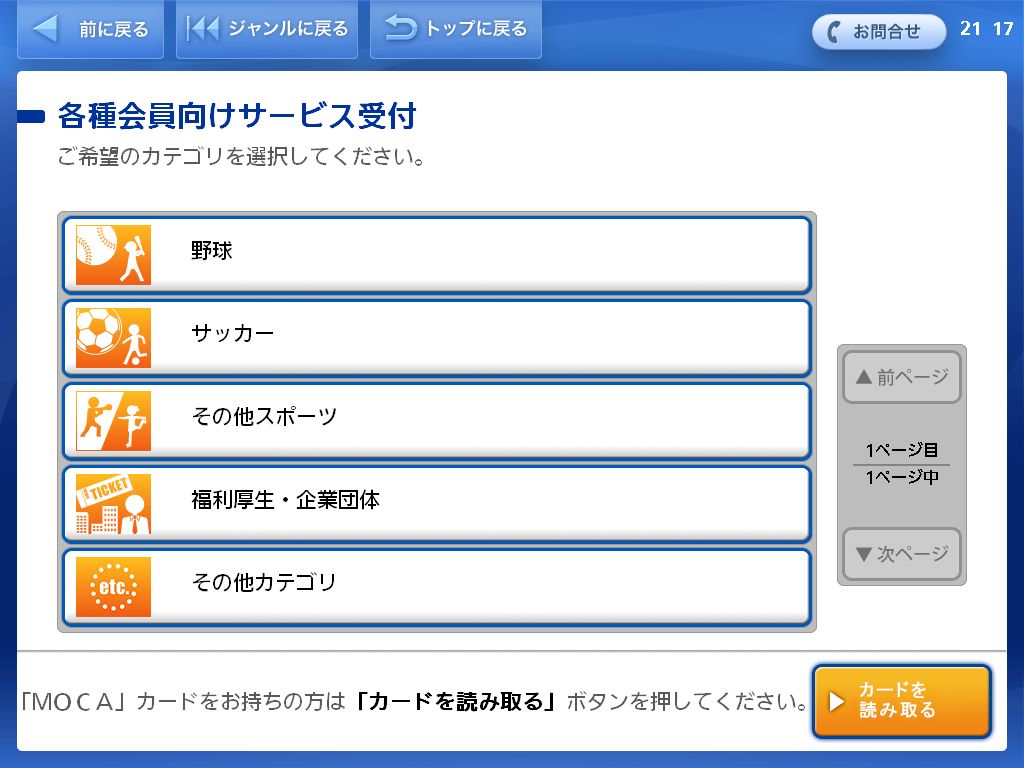Click the phone handset inquiry icon
The height and width of the screenshot is (768, 1024).
pyautogui.click(x=833, y=32)
